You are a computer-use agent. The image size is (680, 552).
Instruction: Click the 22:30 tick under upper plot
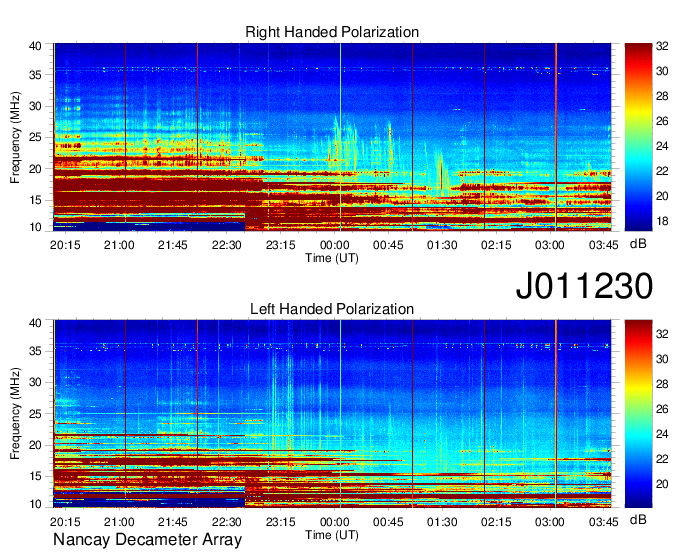(x=227, y=245)
